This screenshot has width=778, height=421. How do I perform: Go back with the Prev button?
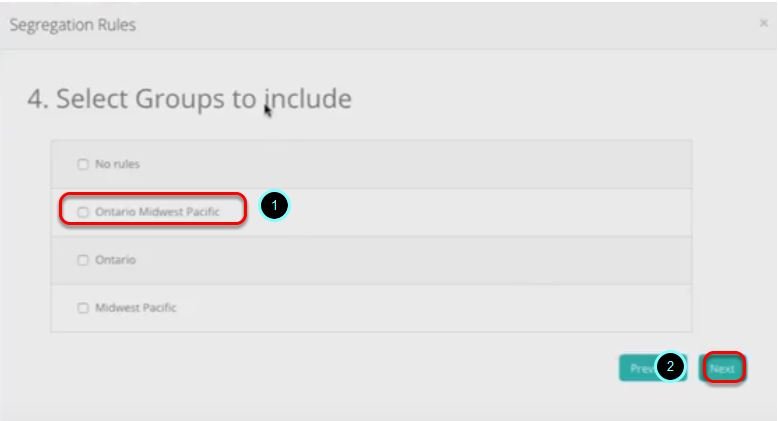[639, 368]
